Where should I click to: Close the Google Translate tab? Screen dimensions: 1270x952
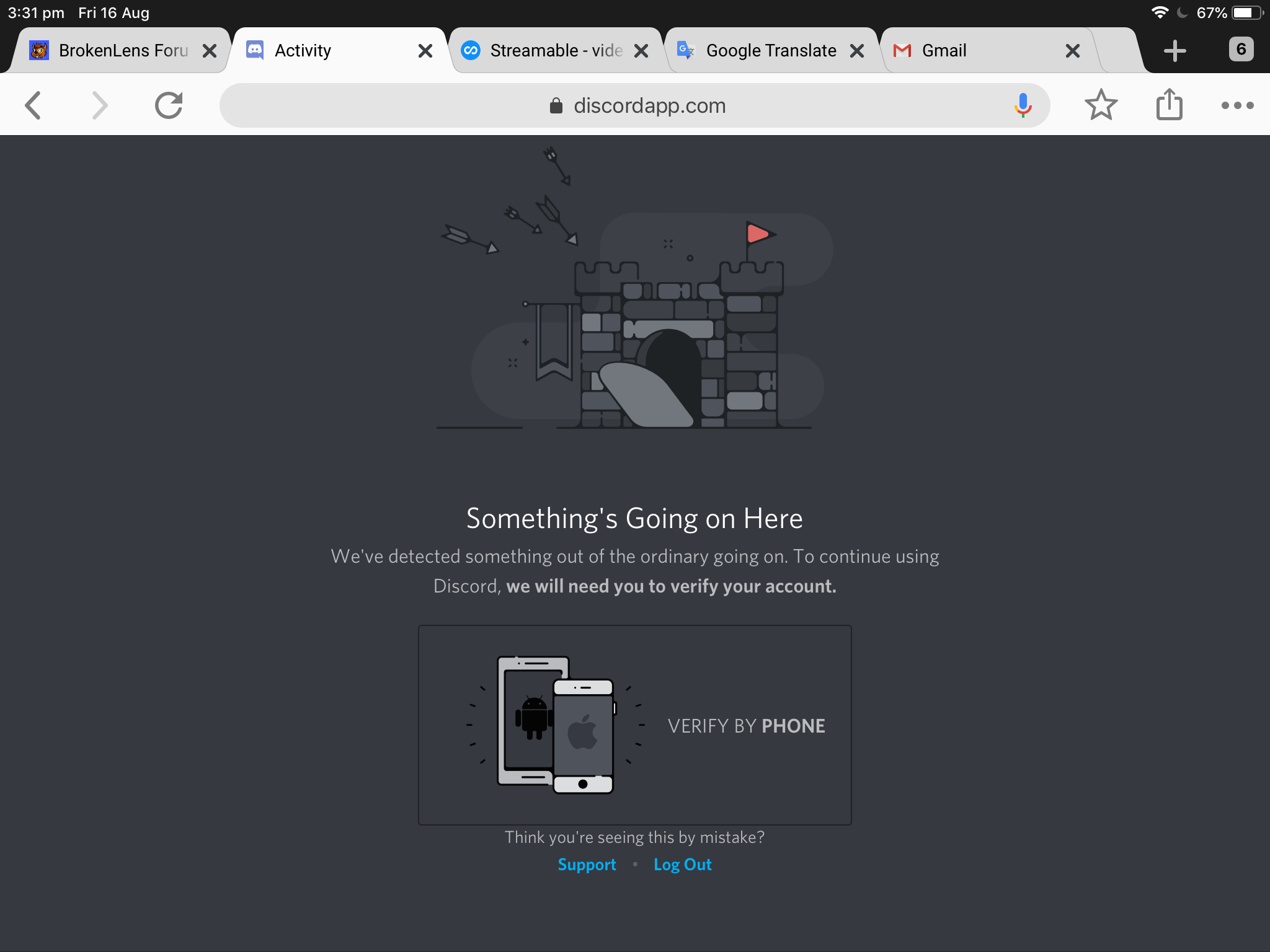tap(857, 51)
